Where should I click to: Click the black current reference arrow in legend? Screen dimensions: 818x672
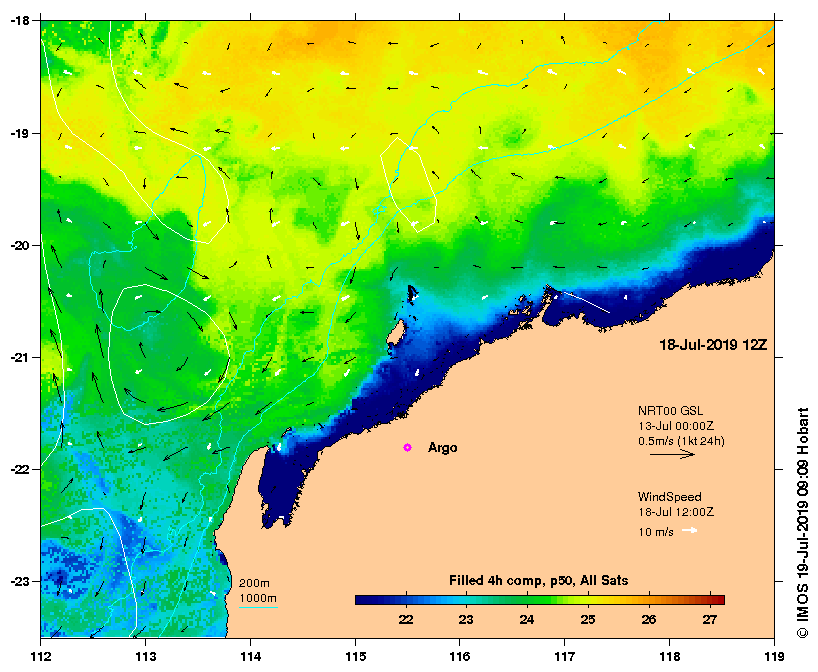(672, 454)
